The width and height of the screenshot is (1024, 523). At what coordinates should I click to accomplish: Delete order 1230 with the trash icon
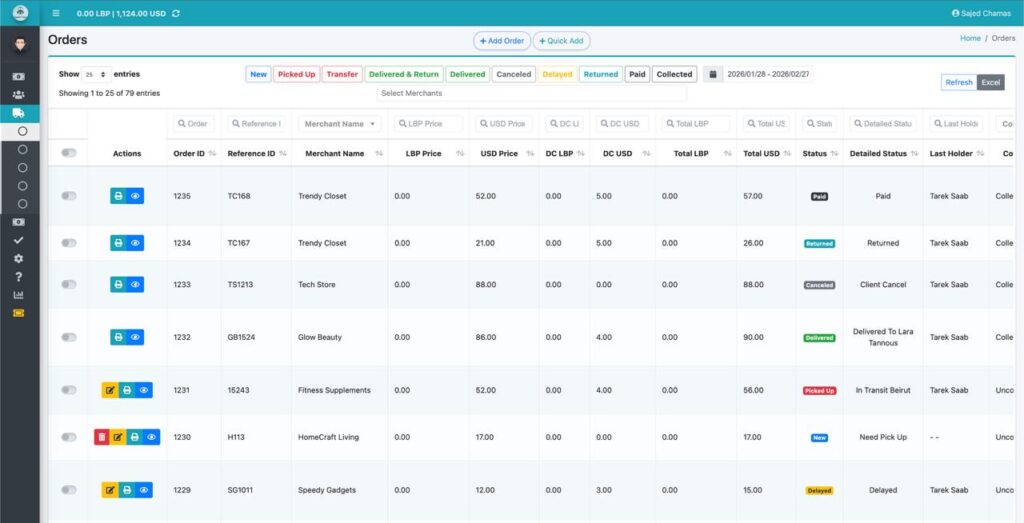coord(101,437)
